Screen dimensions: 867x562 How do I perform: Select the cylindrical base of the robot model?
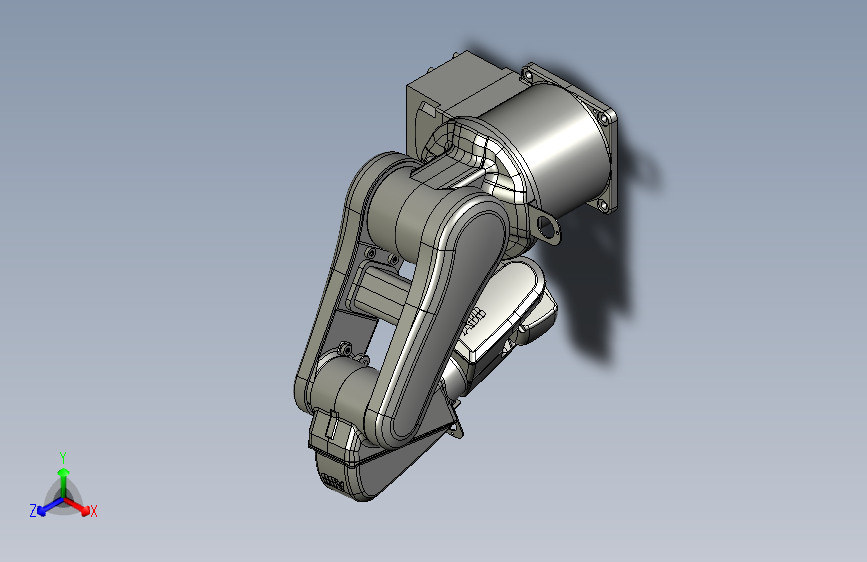tap(553, 148)
